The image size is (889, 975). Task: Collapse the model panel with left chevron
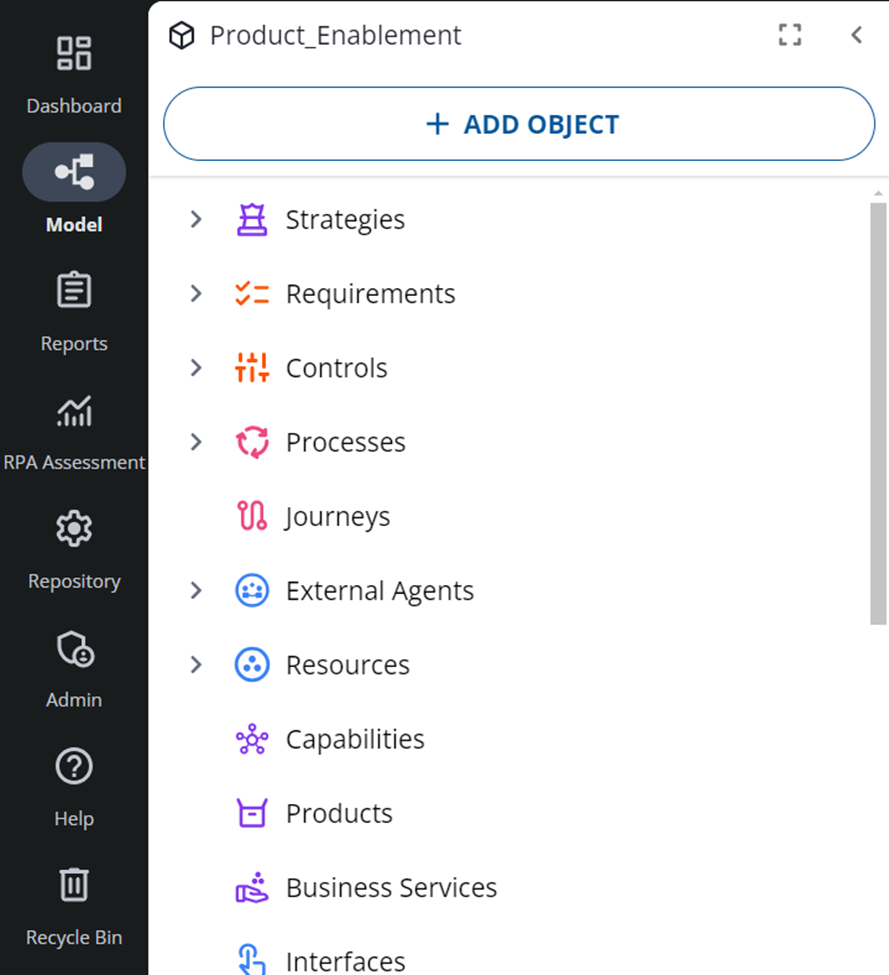(x=856, y=35)
